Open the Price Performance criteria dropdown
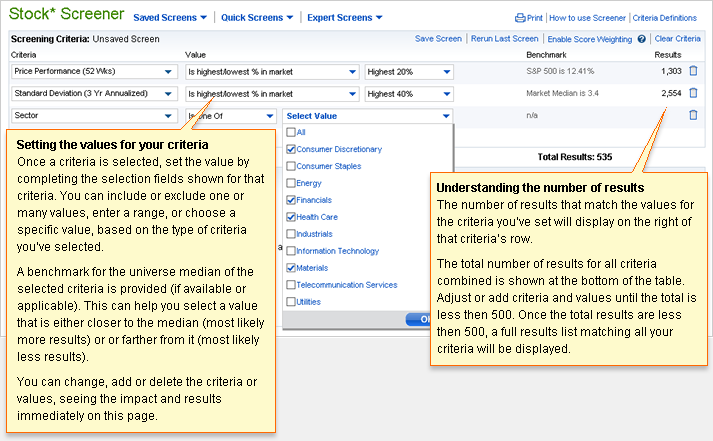The image size is (713, 441). 94,72
